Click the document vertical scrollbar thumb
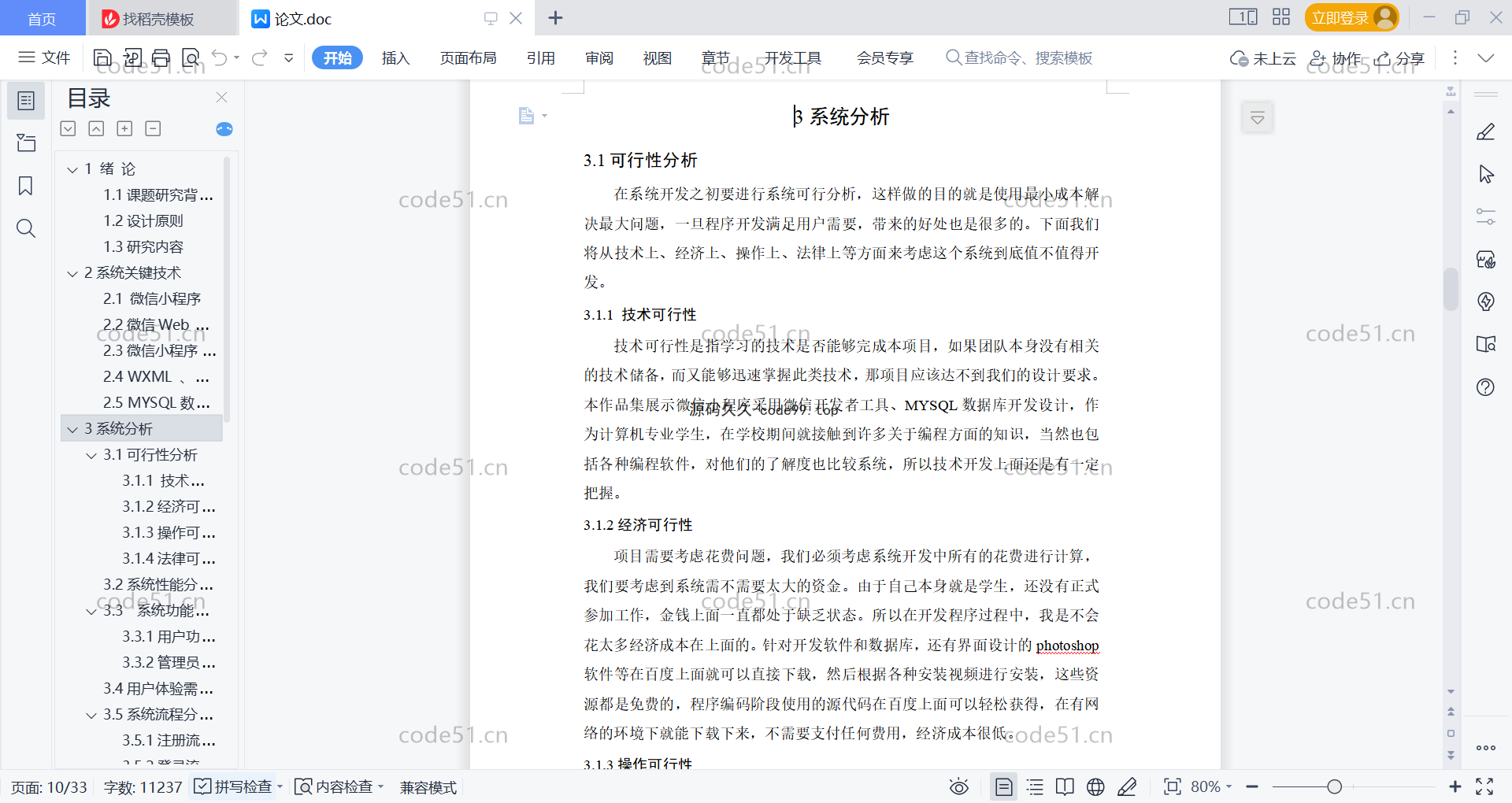1512x803 pixels. coord(1451,289)
